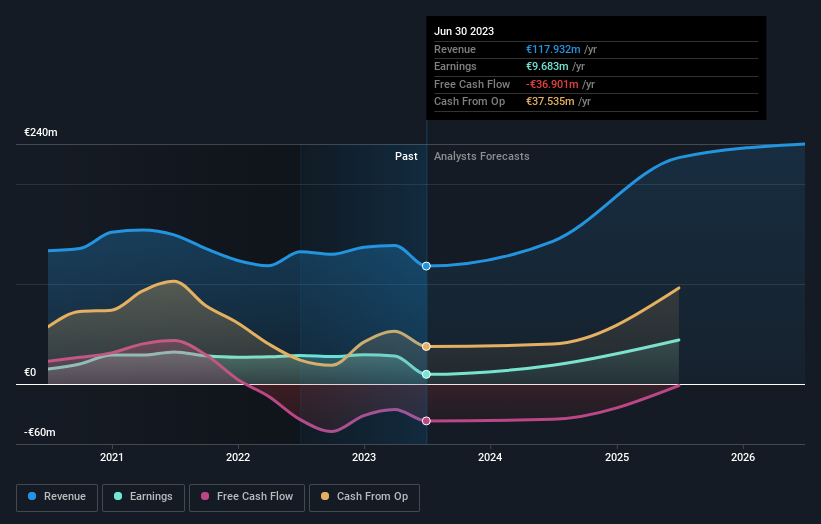Click the €117.932m revenue value in tooltip
This screenshot has height=524, width=821.
coord(553,49)
